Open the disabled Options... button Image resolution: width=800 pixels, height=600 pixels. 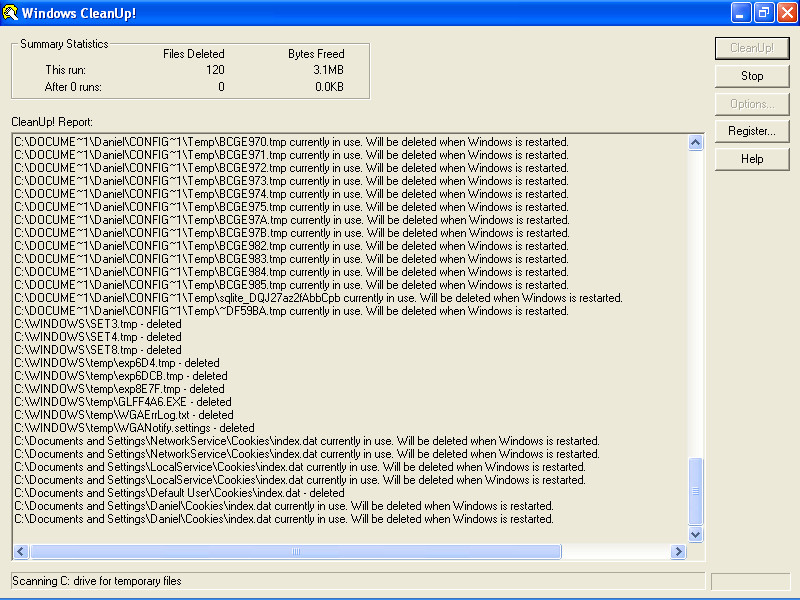(x=752, y=104)
